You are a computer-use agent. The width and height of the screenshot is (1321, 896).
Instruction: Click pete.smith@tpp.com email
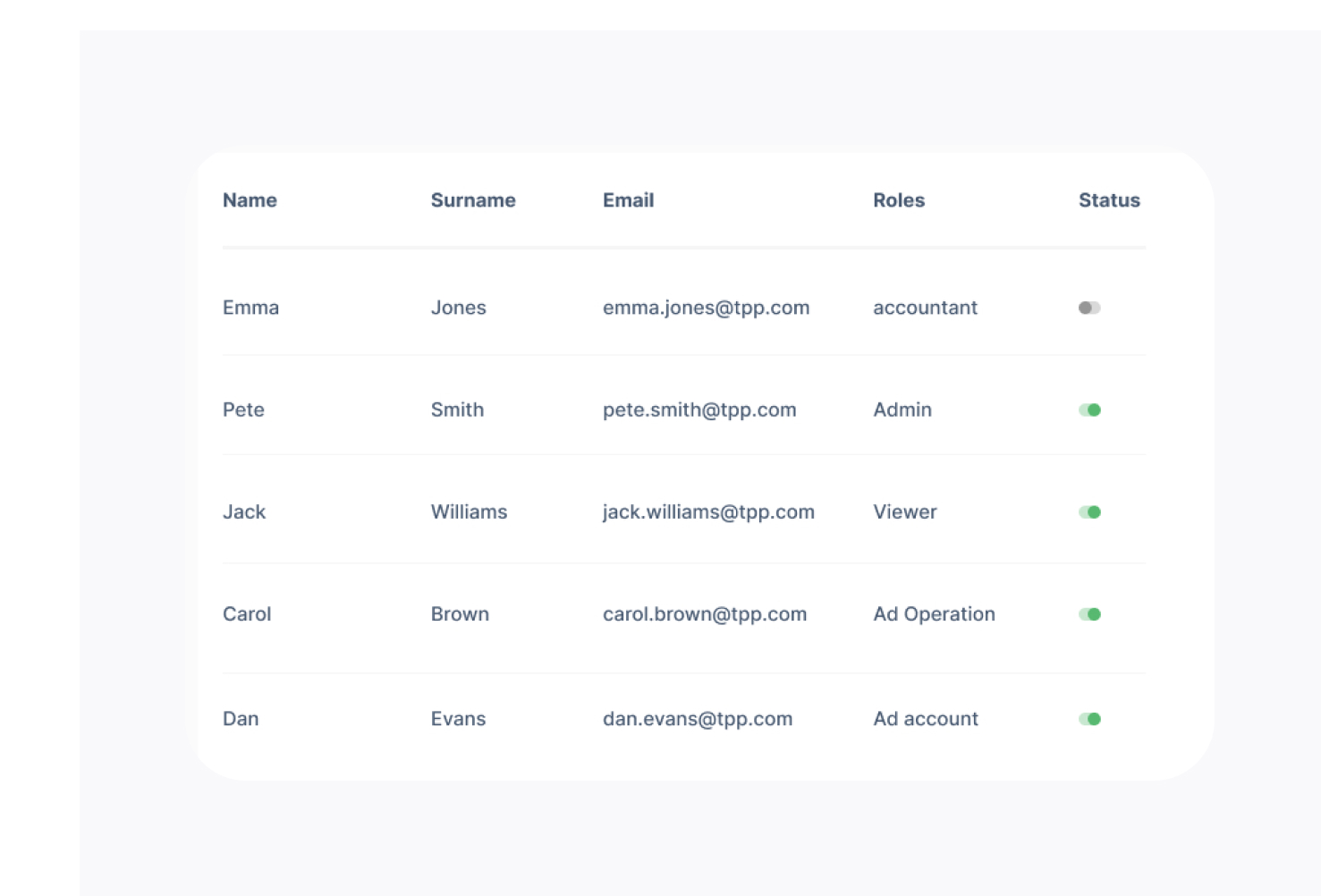(x=699, y=410)
